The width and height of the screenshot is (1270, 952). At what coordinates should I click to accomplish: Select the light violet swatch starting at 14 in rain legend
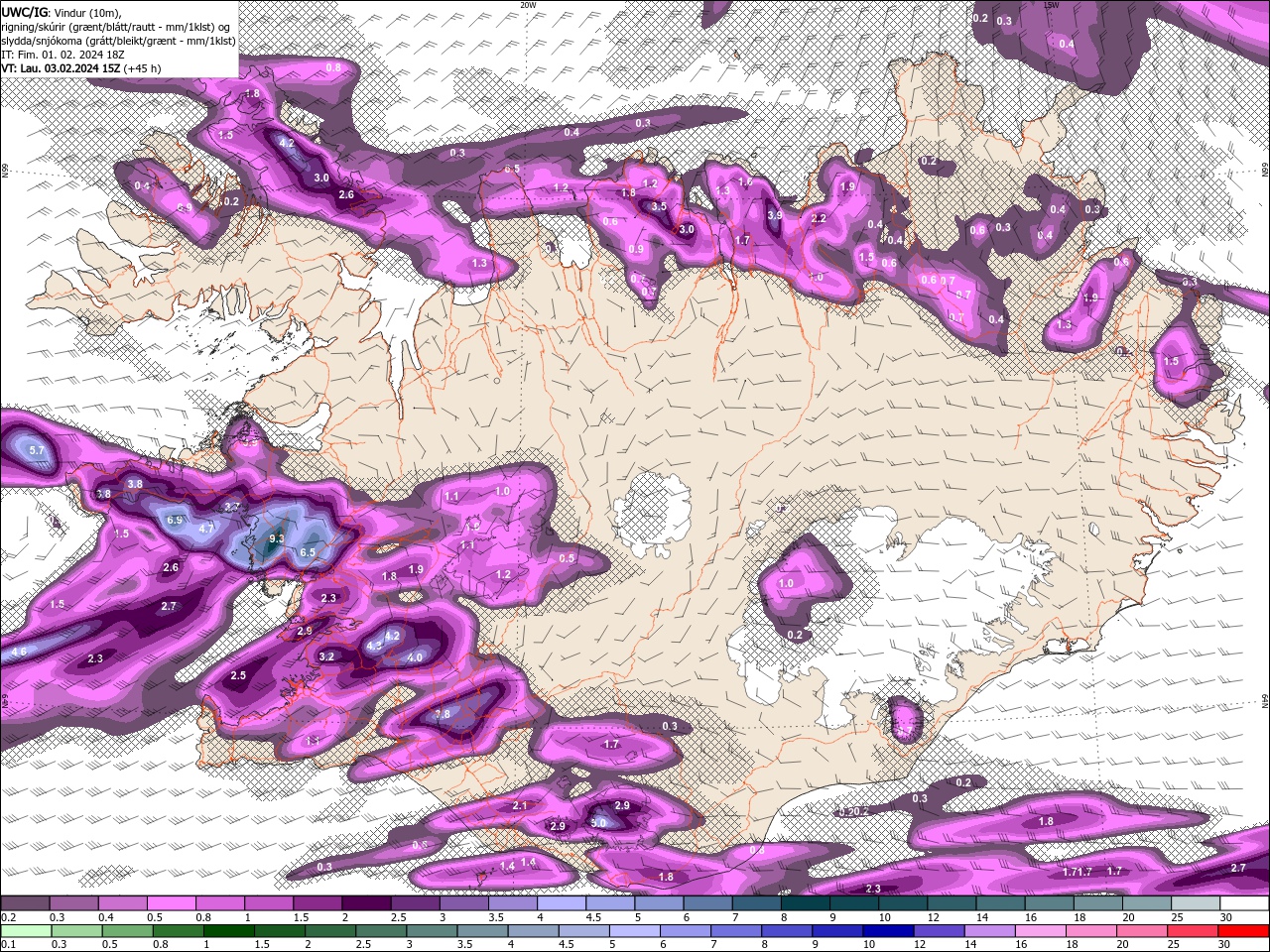point(990,930)
